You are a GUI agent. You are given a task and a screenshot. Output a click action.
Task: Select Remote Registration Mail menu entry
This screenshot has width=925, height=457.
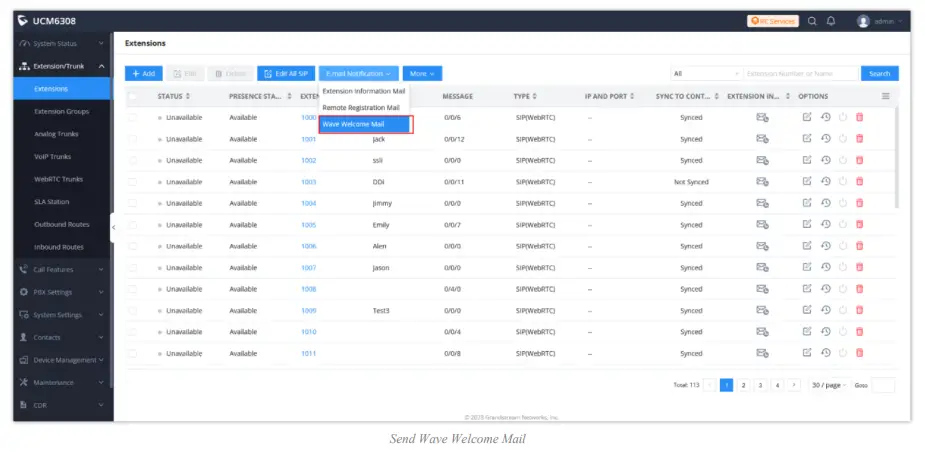tap(364, 108)
